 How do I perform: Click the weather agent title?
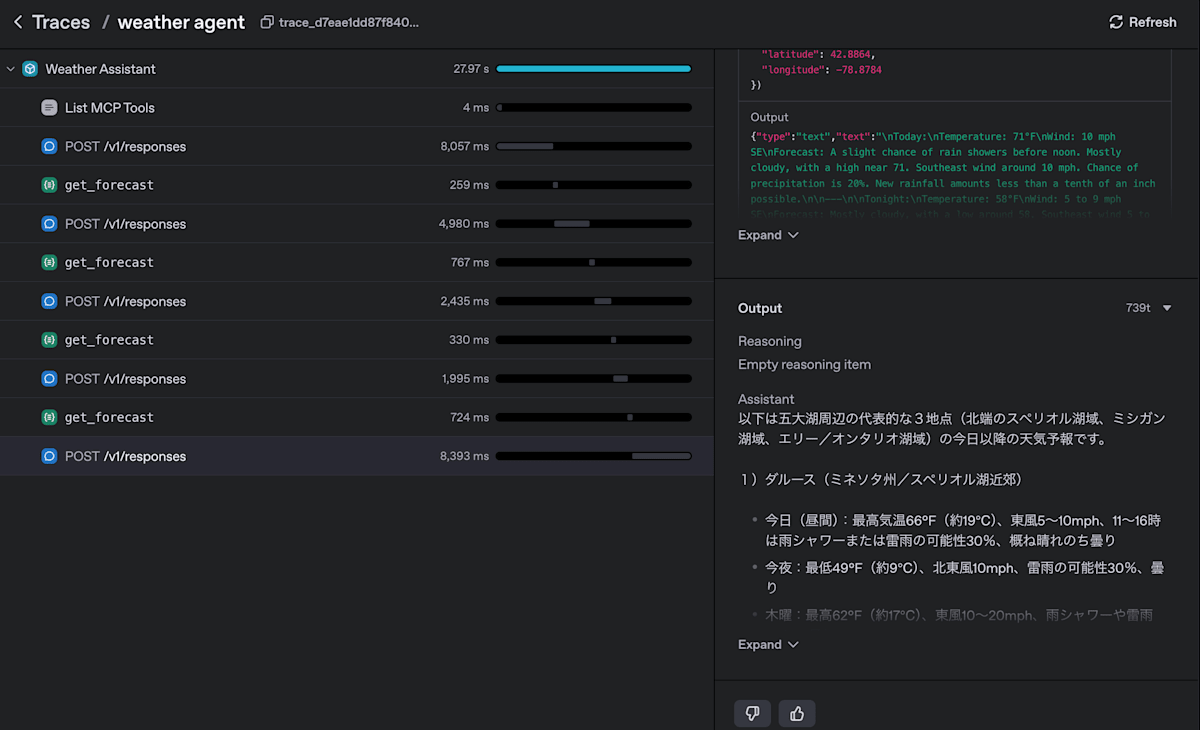click(x=181, y=22)
